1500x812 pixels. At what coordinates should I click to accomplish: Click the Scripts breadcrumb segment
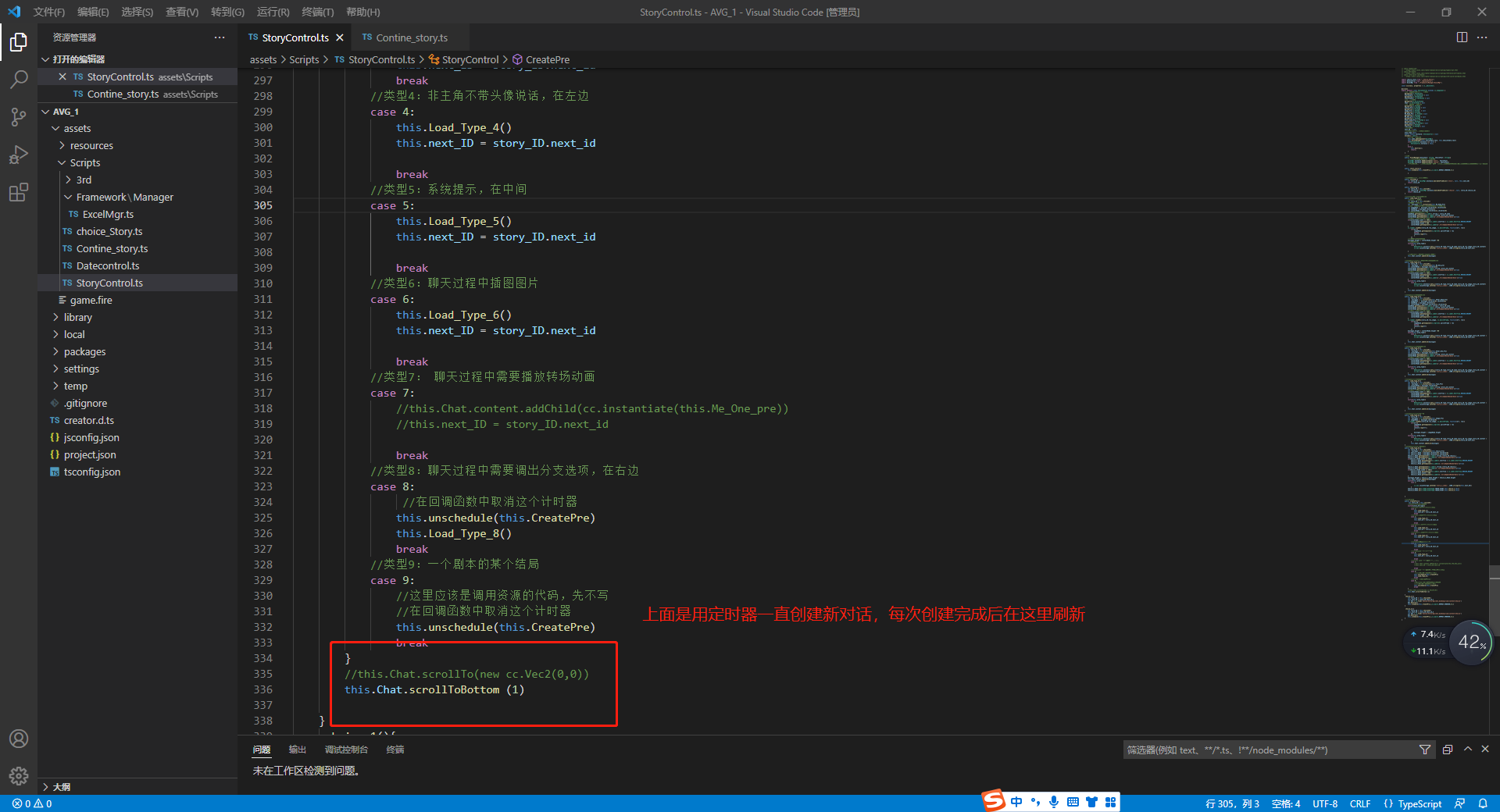pos(304,59)
